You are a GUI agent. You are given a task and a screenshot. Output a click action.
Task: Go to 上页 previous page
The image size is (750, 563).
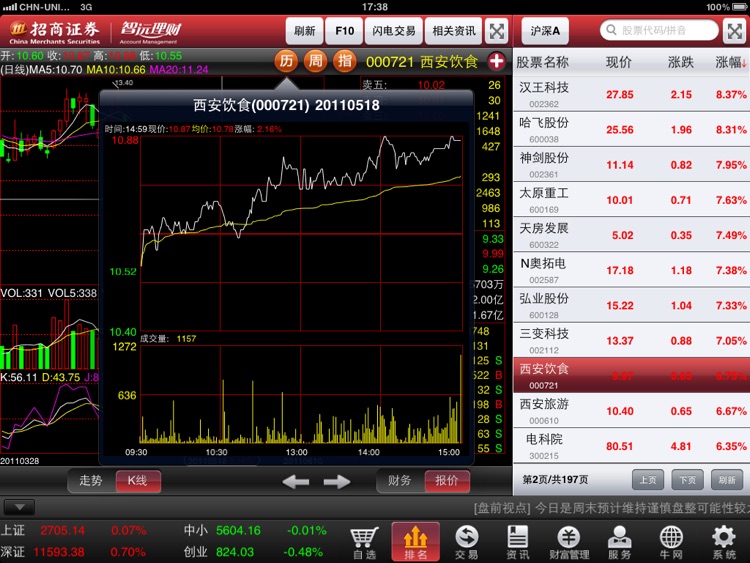[x=648, y=479]
